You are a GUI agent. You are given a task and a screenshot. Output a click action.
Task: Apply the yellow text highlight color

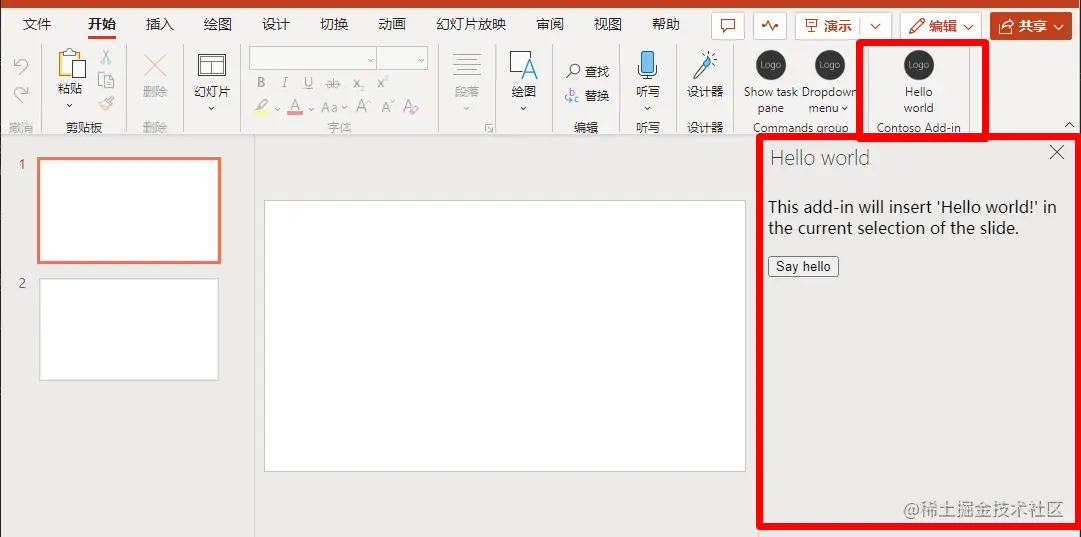pos(261,108)
